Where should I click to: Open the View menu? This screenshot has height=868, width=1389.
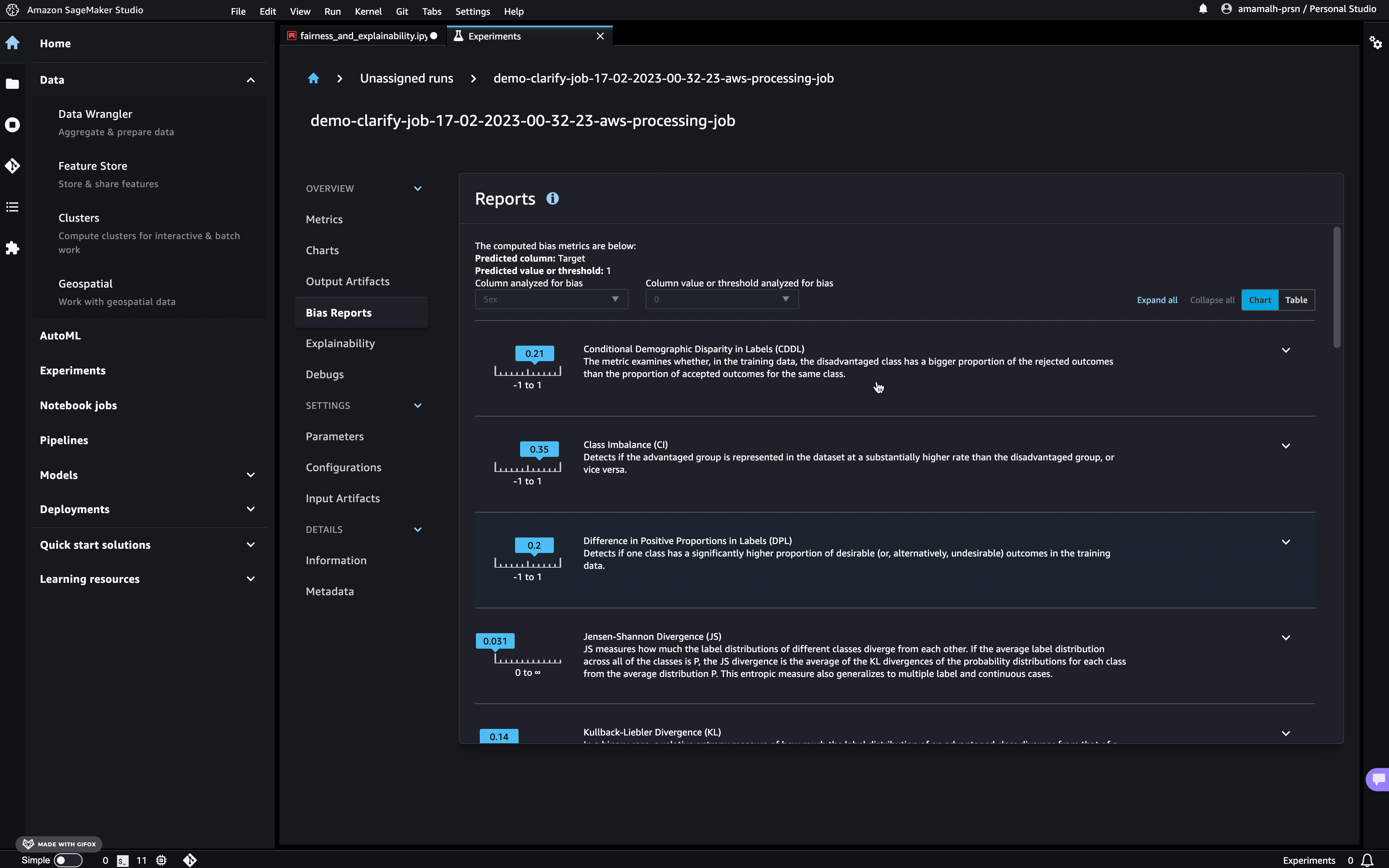click(x=300, y=12)
